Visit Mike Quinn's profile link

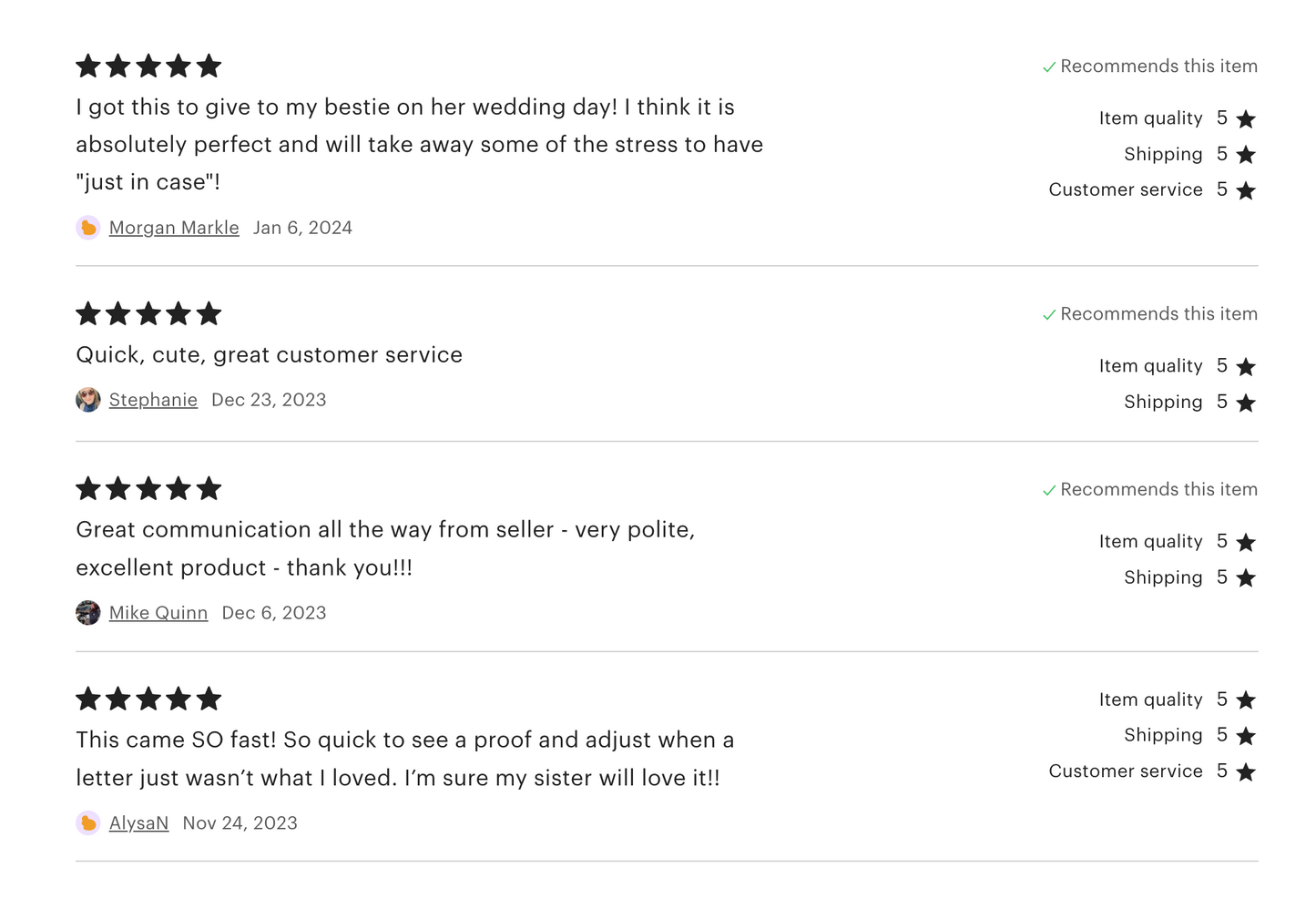[158, 613]
